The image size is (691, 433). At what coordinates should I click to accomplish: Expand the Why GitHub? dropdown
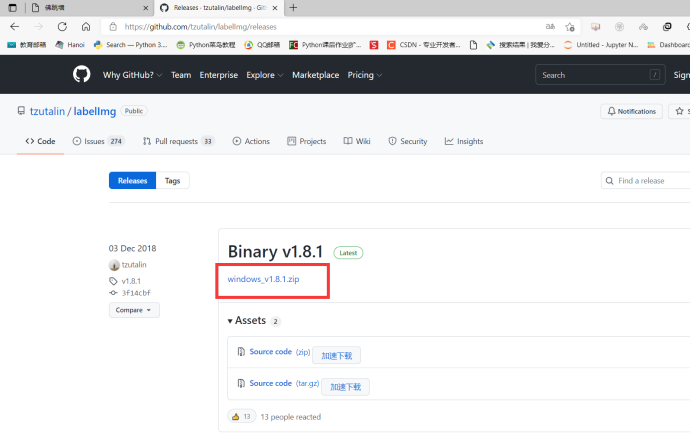click(133, 75)
